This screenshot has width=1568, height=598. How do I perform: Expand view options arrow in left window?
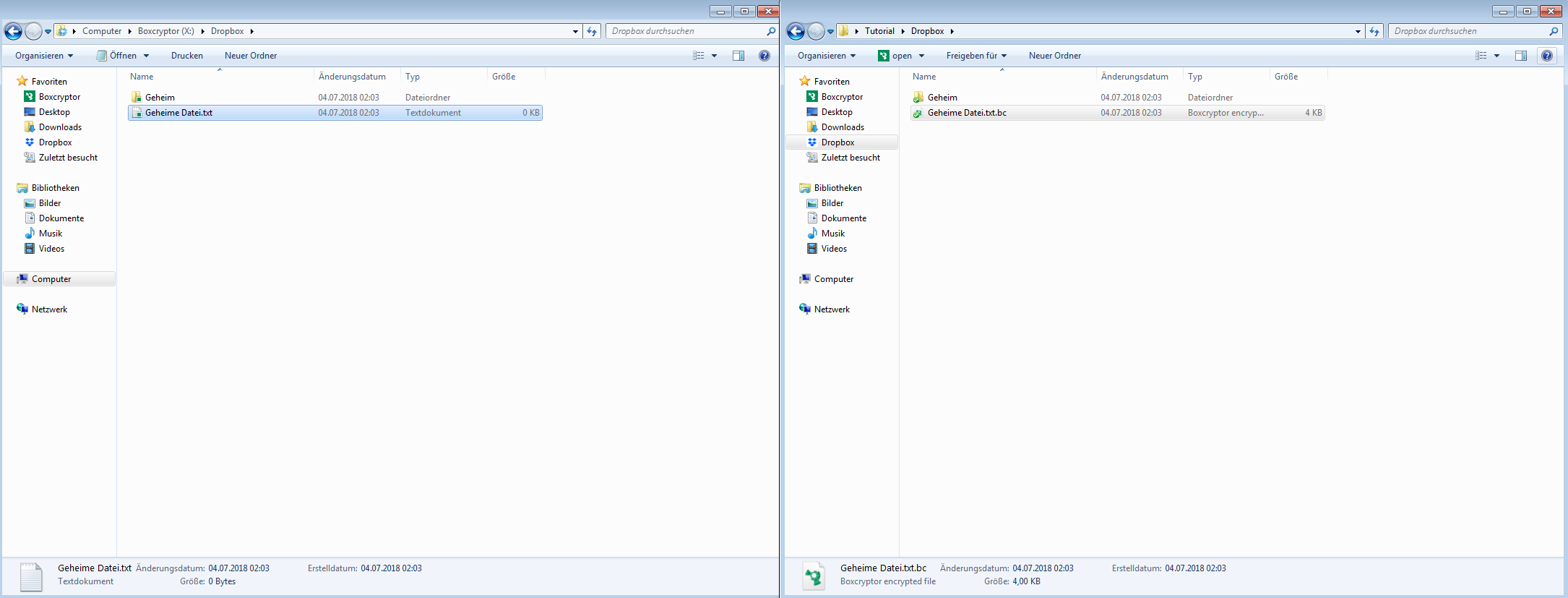click(715, 56)
